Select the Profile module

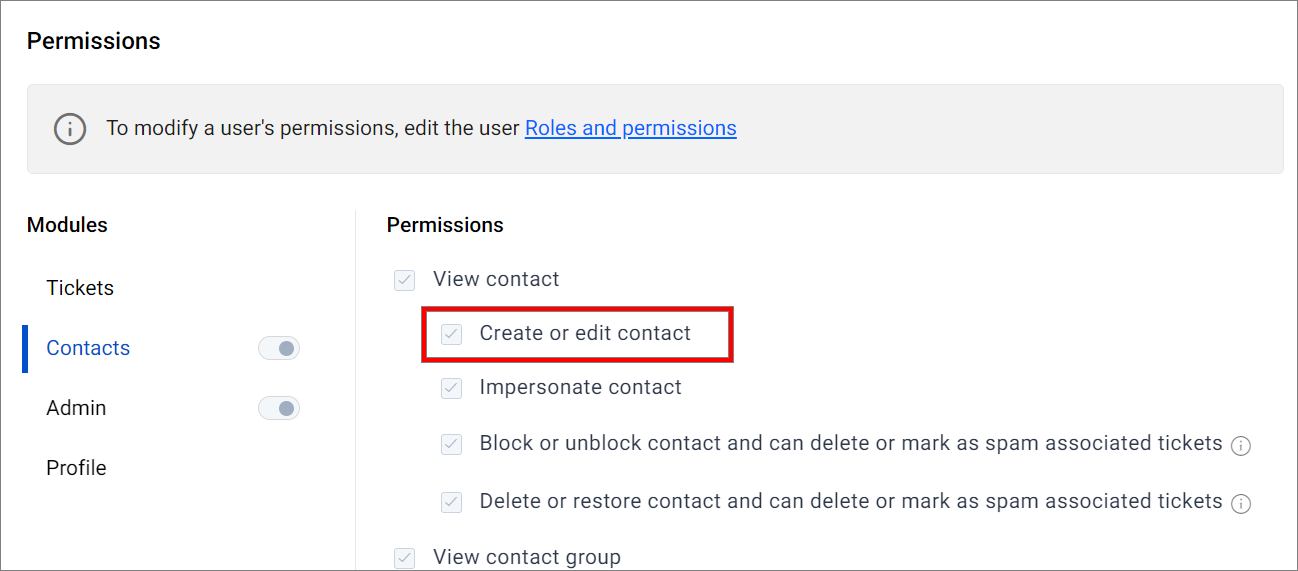tap(76, 468)
